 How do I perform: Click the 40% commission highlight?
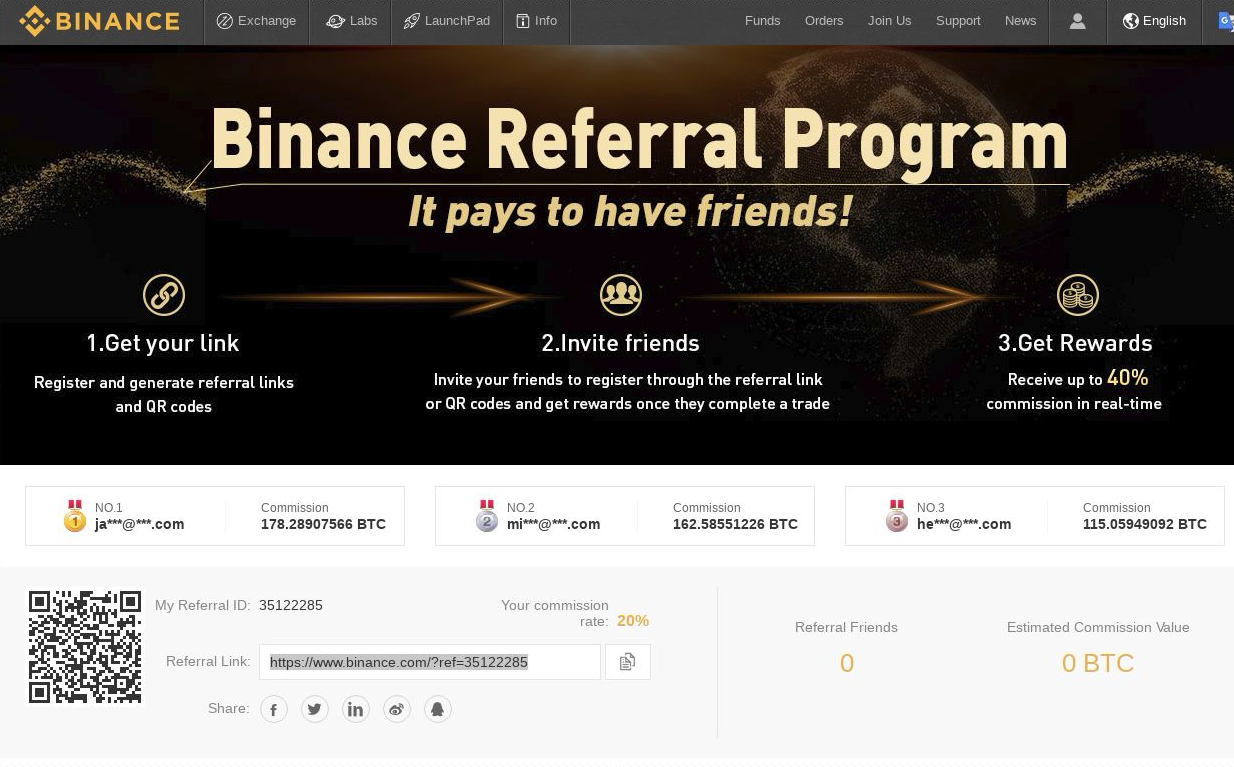click(1127, 378)
